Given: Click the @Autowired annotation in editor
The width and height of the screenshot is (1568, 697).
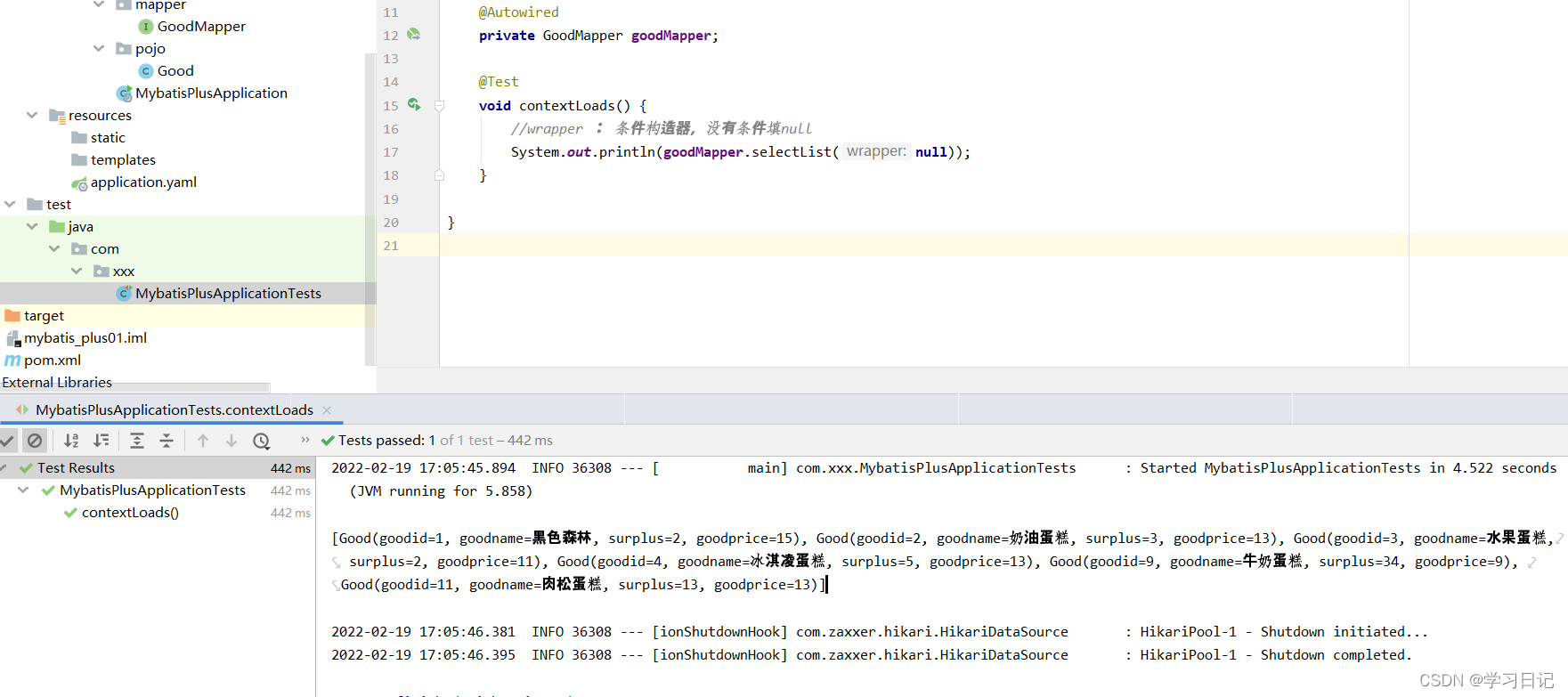Looking at the screenshot, I should [519, 12].
